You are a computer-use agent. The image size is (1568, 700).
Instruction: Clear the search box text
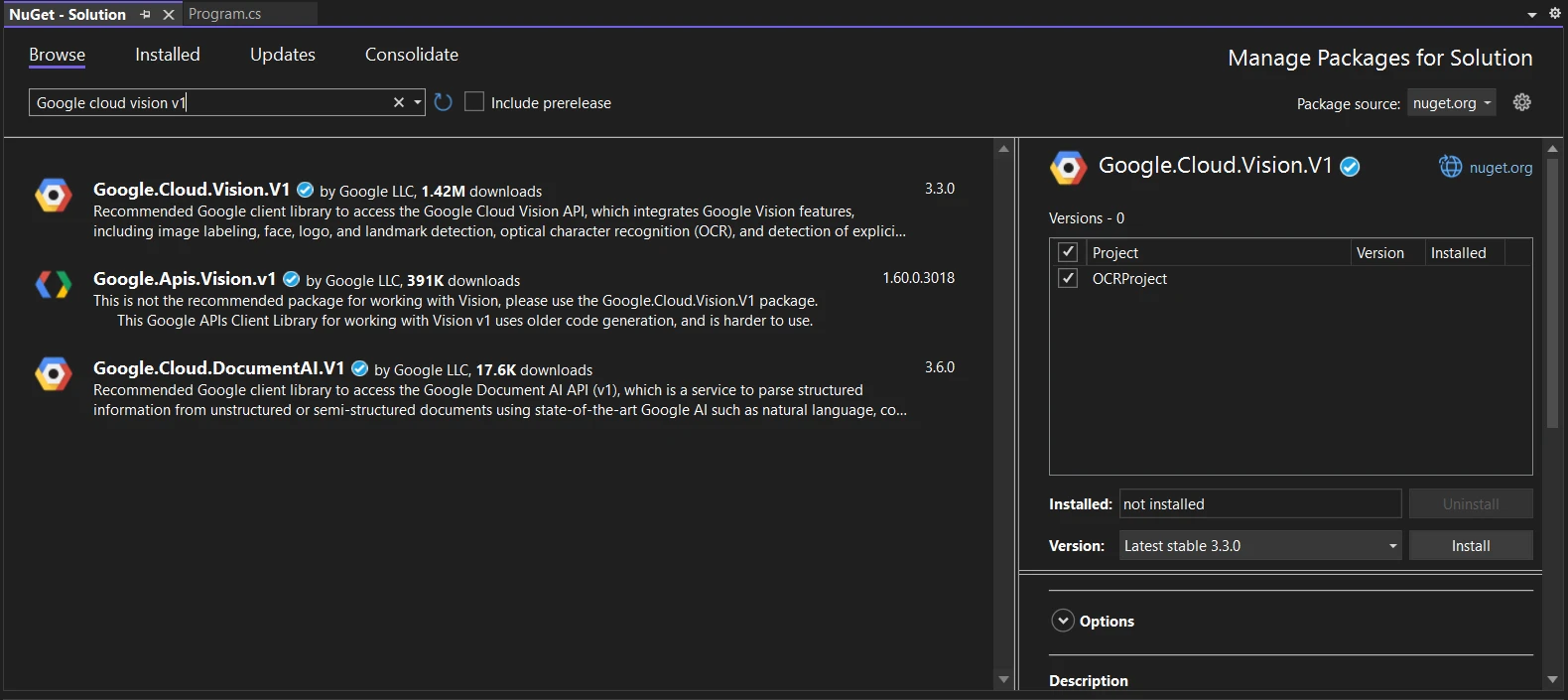point(399,102)
